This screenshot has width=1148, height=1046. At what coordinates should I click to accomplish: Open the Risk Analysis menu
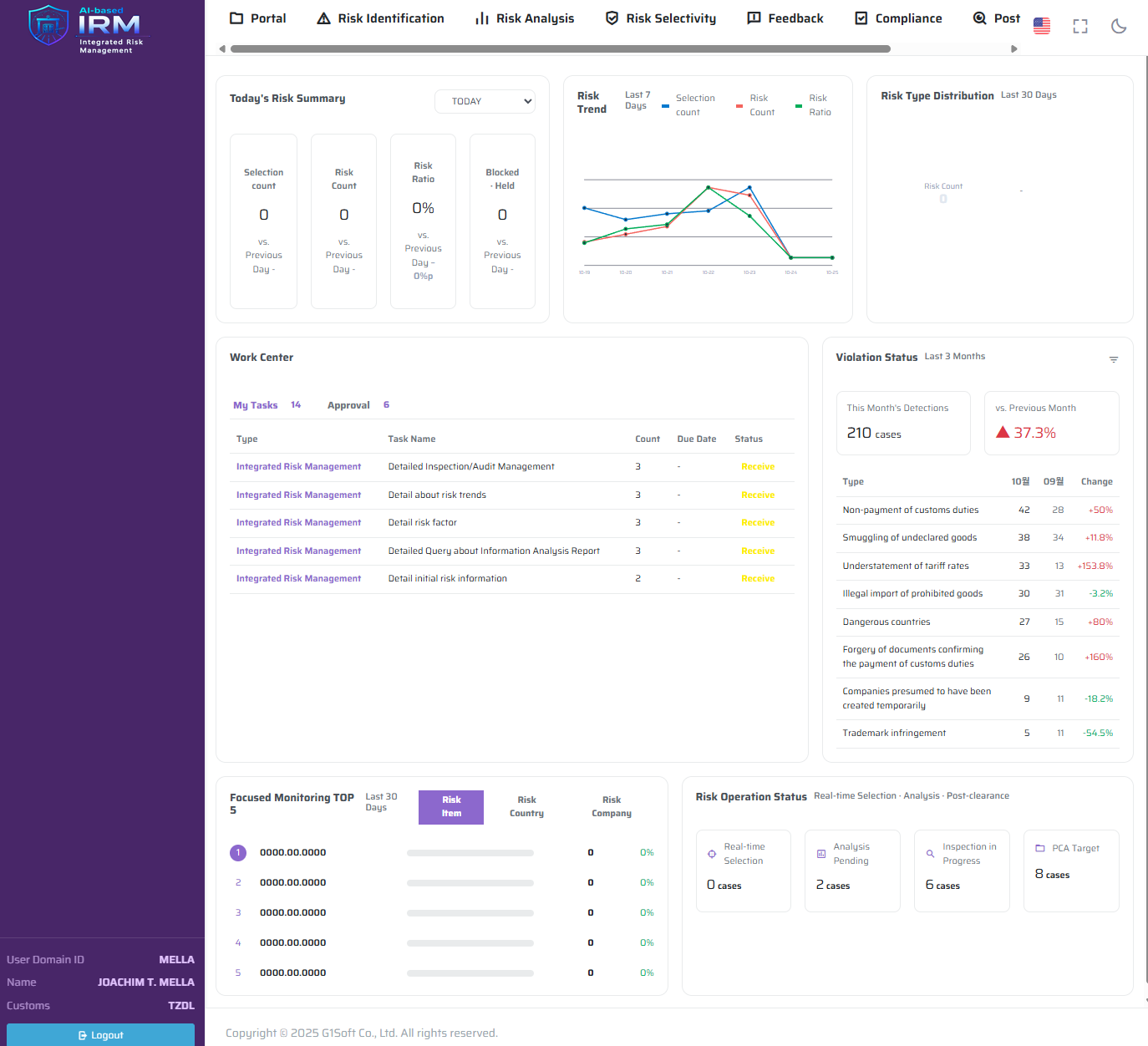click(525, 18)
